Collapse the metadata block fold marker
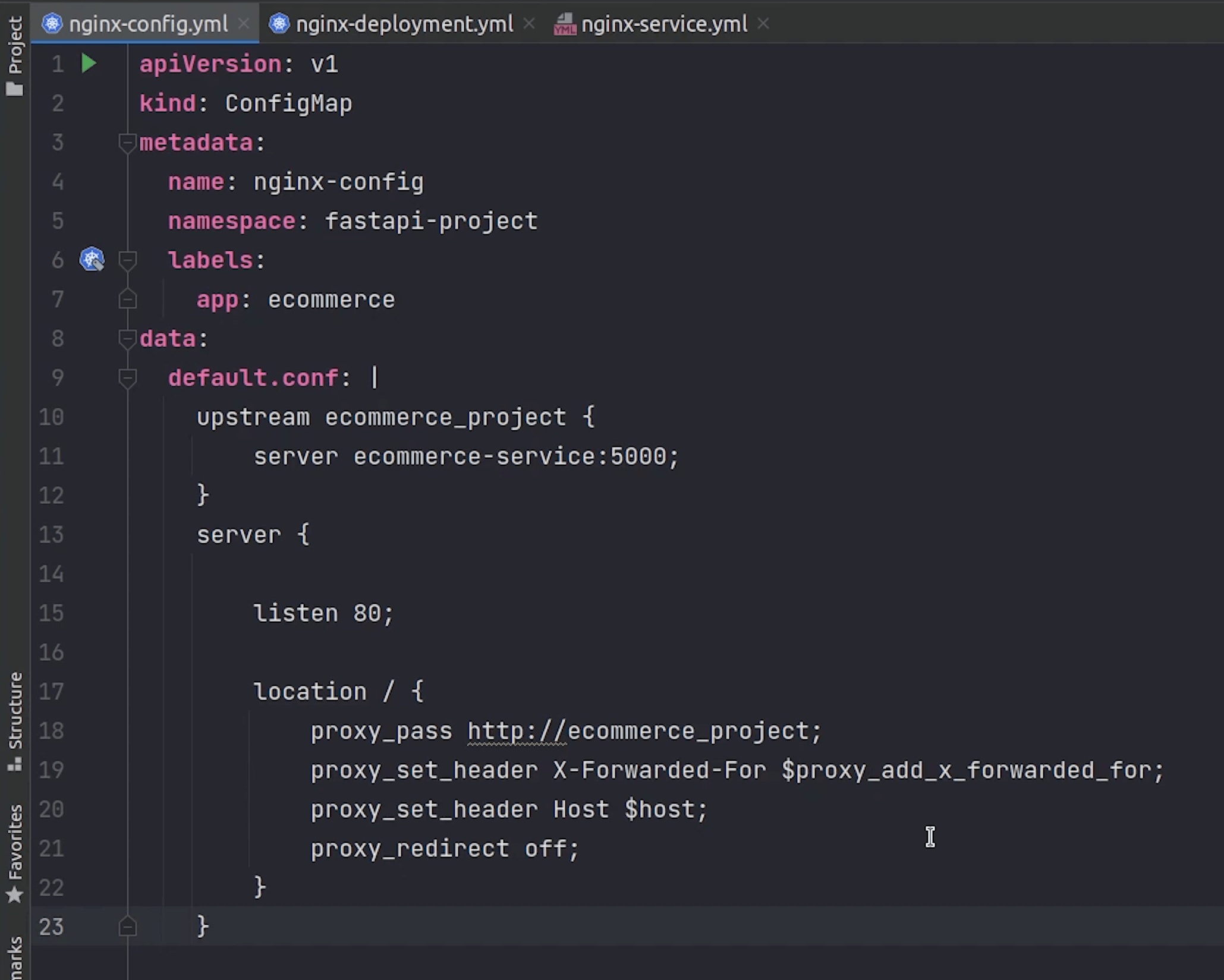1224x980 pixels. (x=127, y=143)
